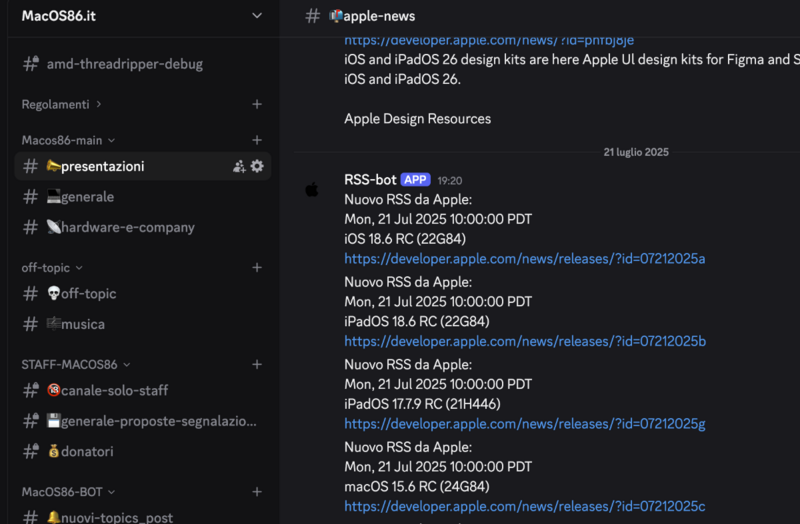Screen dimensions: 800x524
Task: Open settings gear for presentazioni channel
Action: tap(257, 166)
